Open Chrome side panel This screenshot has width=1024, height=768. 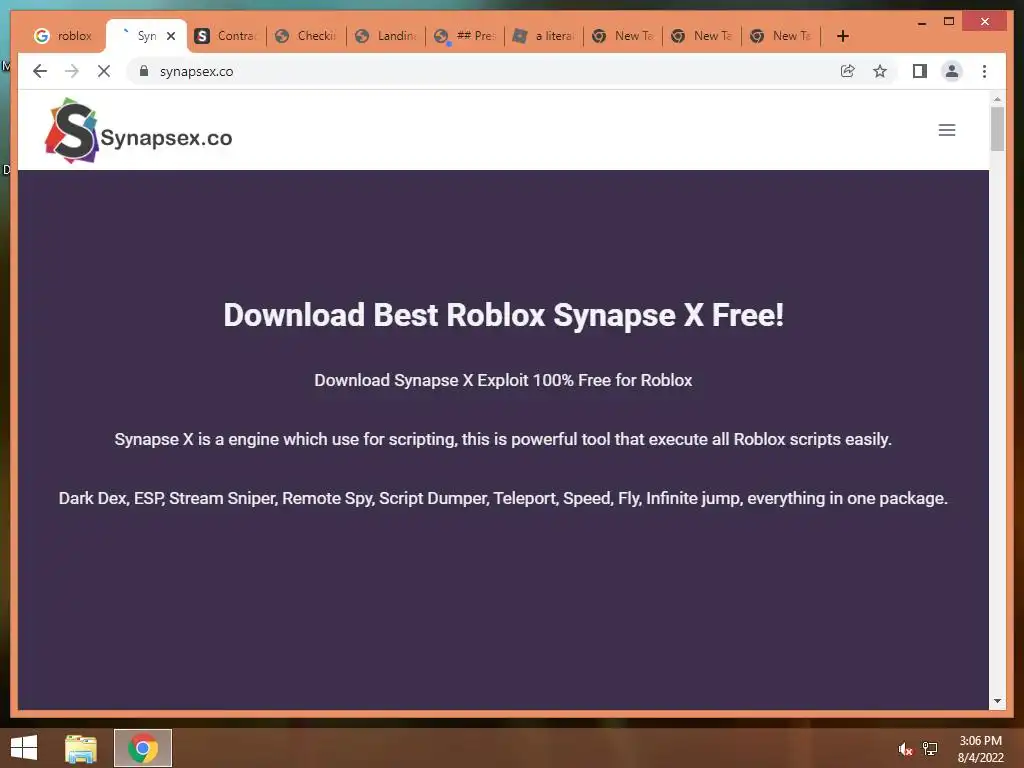pos(920,71)
